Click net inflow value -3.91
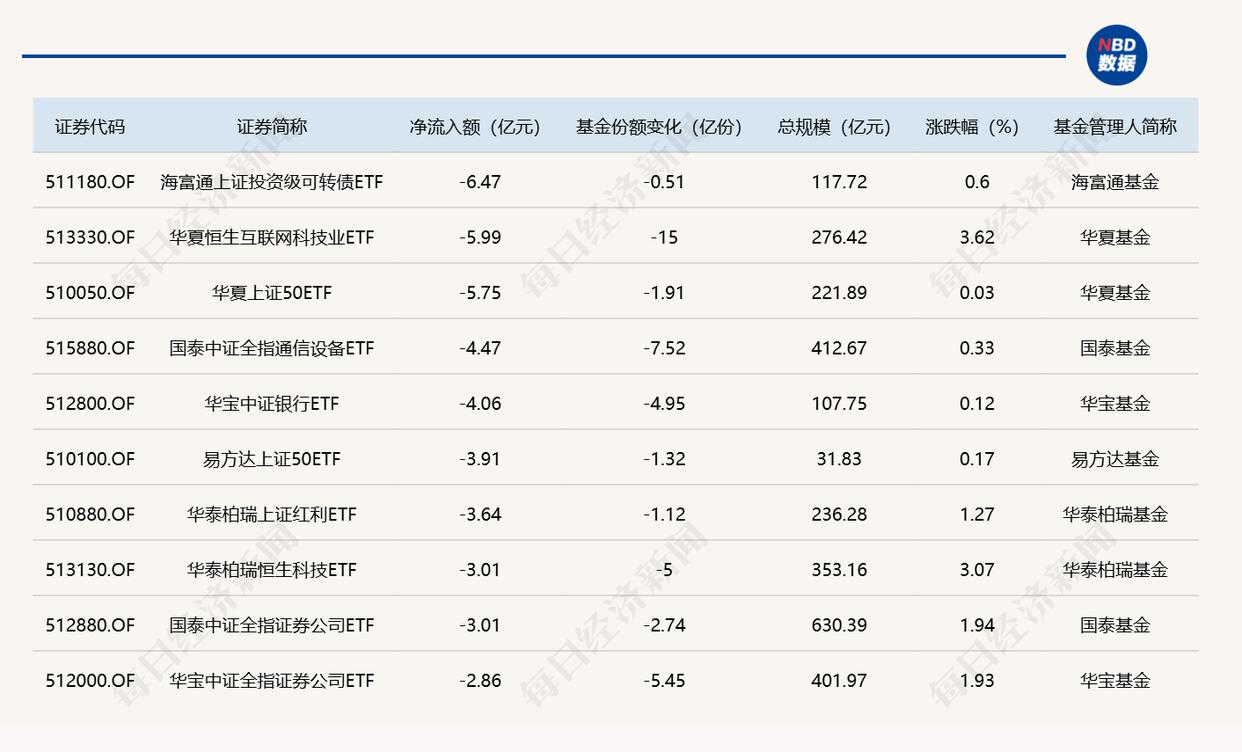Screen dimensions: 1242x752 pyautogui.click(x=480, y=459)
